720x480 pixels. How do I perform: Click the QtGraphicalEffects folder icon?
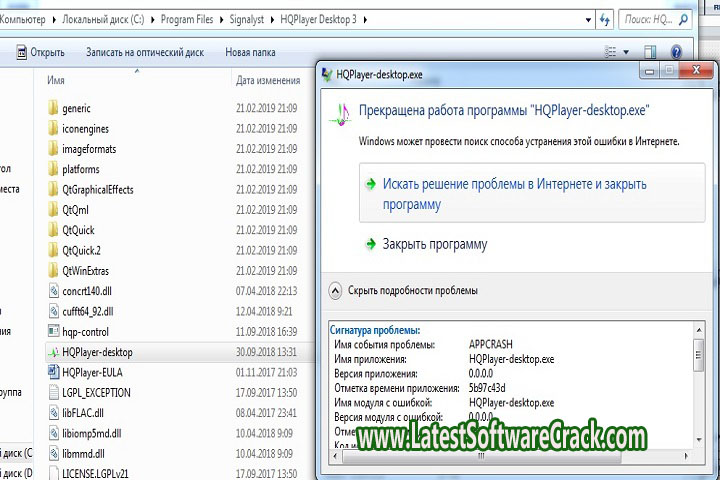pyautogui.click(x=54, y=189)
